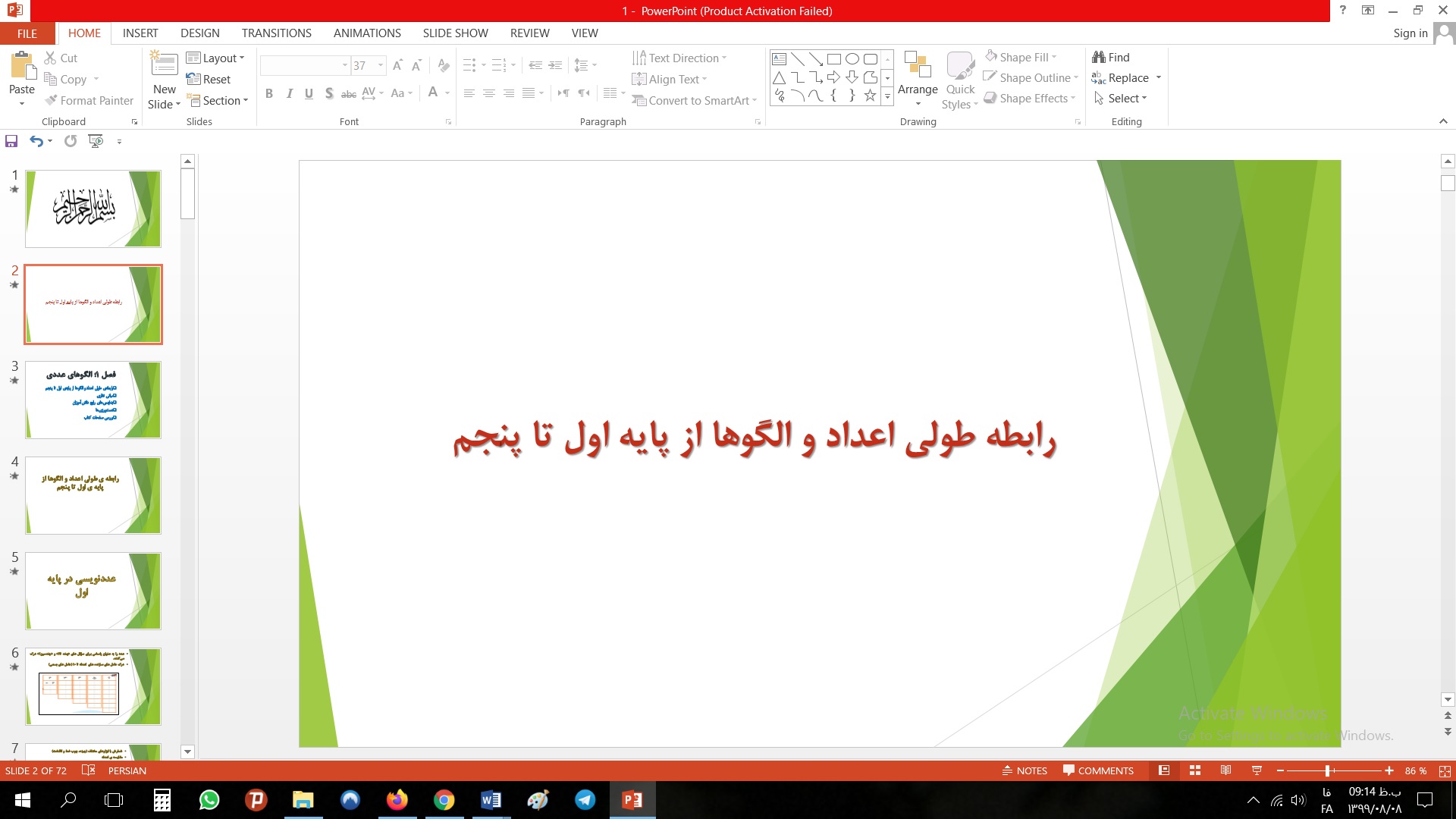Click the Format Painter brush icon

pyautogui.click(x=51, y=100)
